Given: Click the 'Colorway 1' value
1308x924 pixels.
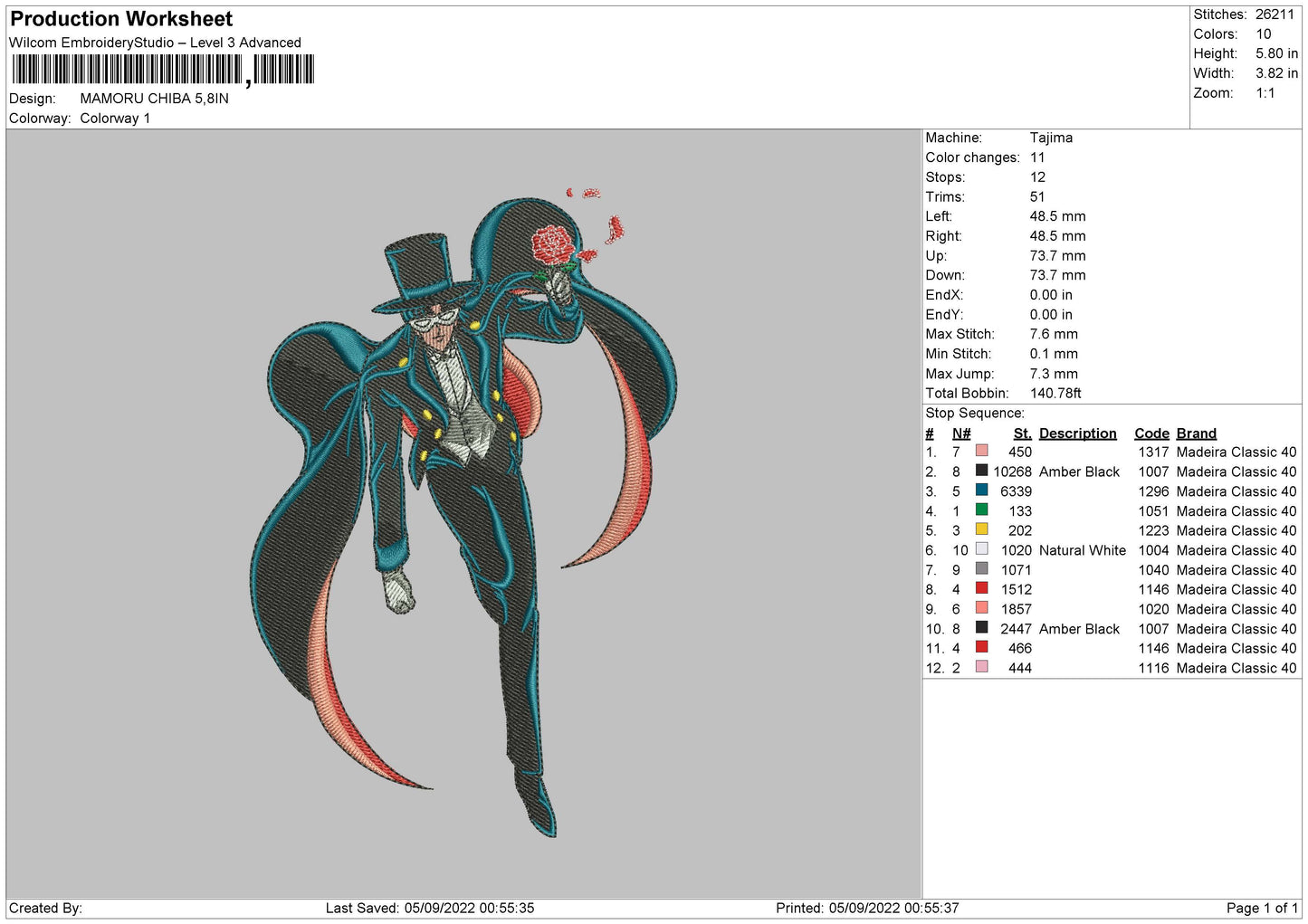Looking at the screenshot, I should pyautogui.click(x=115, y=119).
